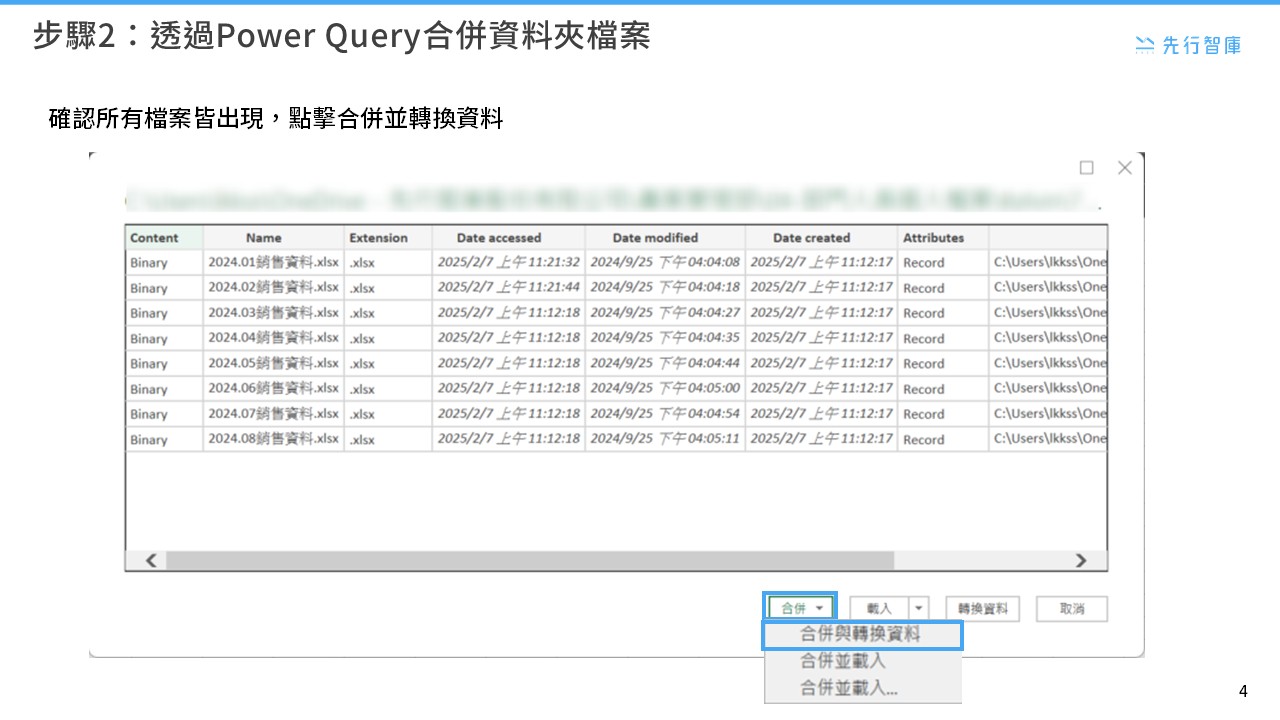Click the 轉換資料 (Transform Data) button
The width and height of the screenshot is (1280, 720).
coord(981,608)
